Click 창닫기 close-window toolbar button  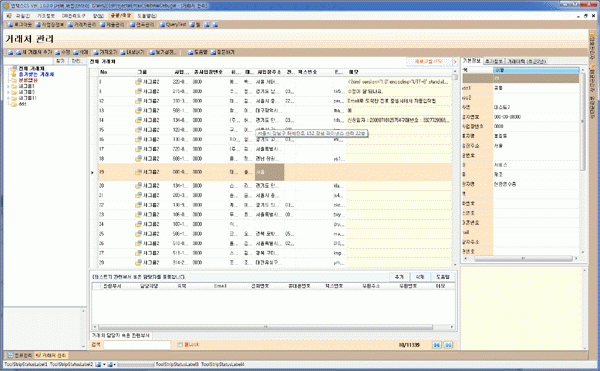[x=222, y=52]
